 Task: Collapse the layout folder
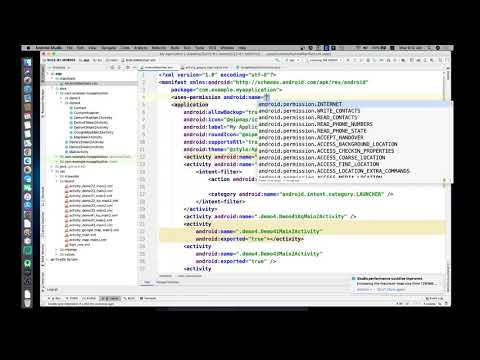click(x=57, y=181)
